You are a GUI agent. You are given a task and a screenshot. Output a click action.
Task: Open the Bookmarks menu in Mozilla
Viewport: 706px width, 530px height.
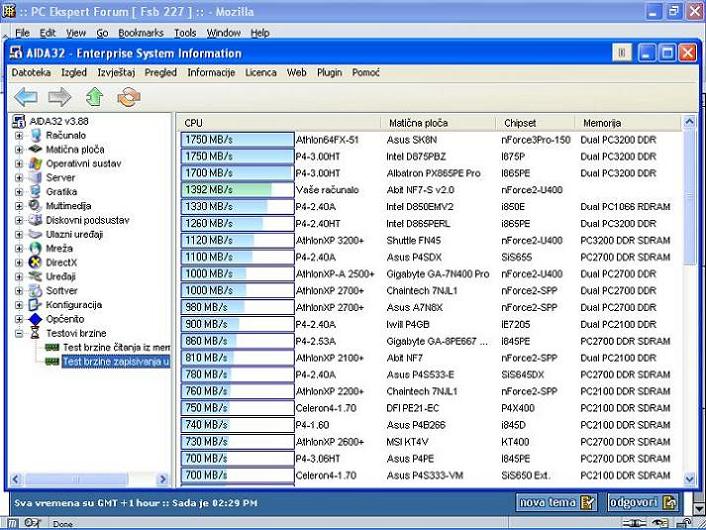tap(141, 33)
